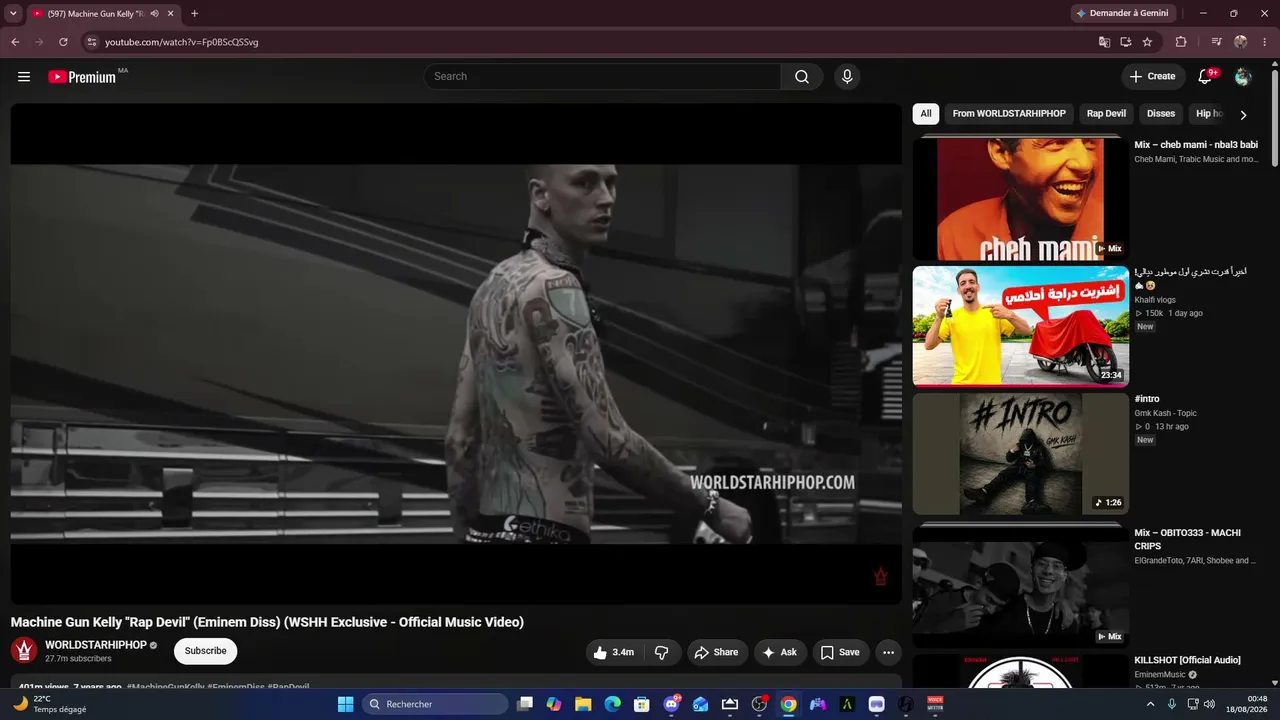Screen dimensions: 1280x720
Task: Switch to Chrome in the taskbar
Action: (789, 704)
